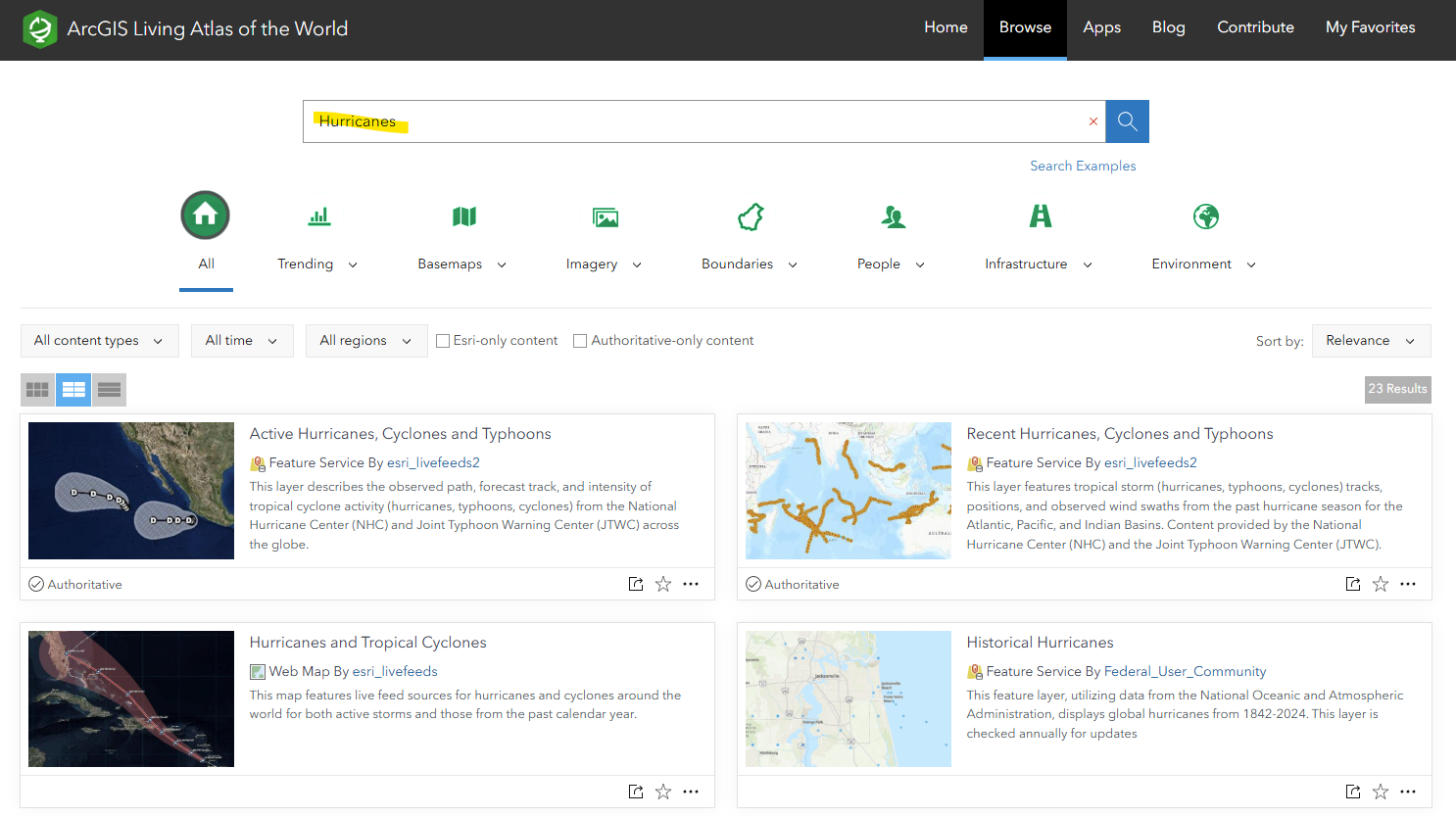Screen dimensions: 1456x817
Task: Open Sort by Relevance dropdown
Action: click(x=1370, y=341)
